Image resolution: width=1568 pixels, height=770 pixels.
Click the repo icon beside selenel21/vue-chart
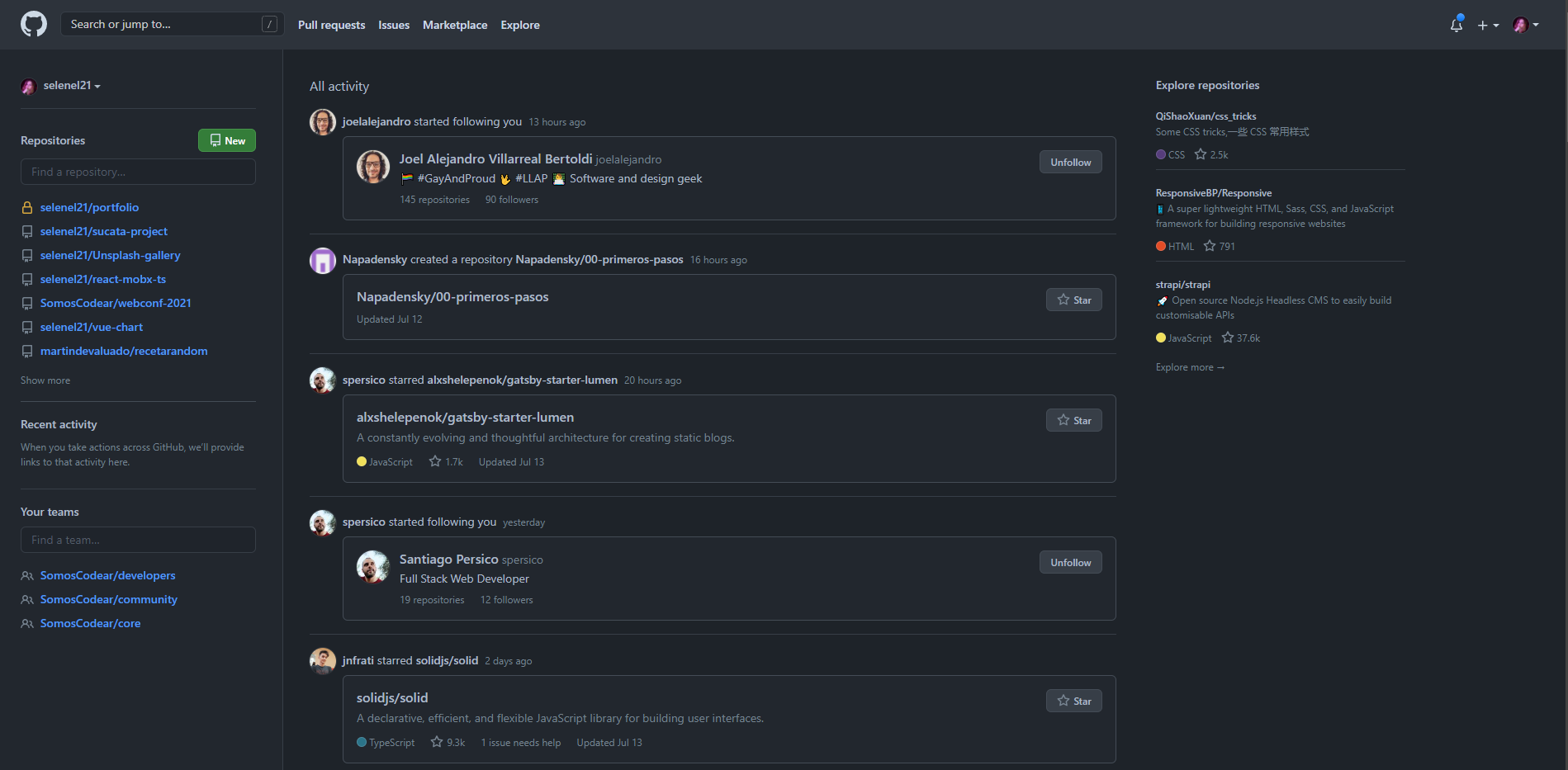[x=27, y=328]
